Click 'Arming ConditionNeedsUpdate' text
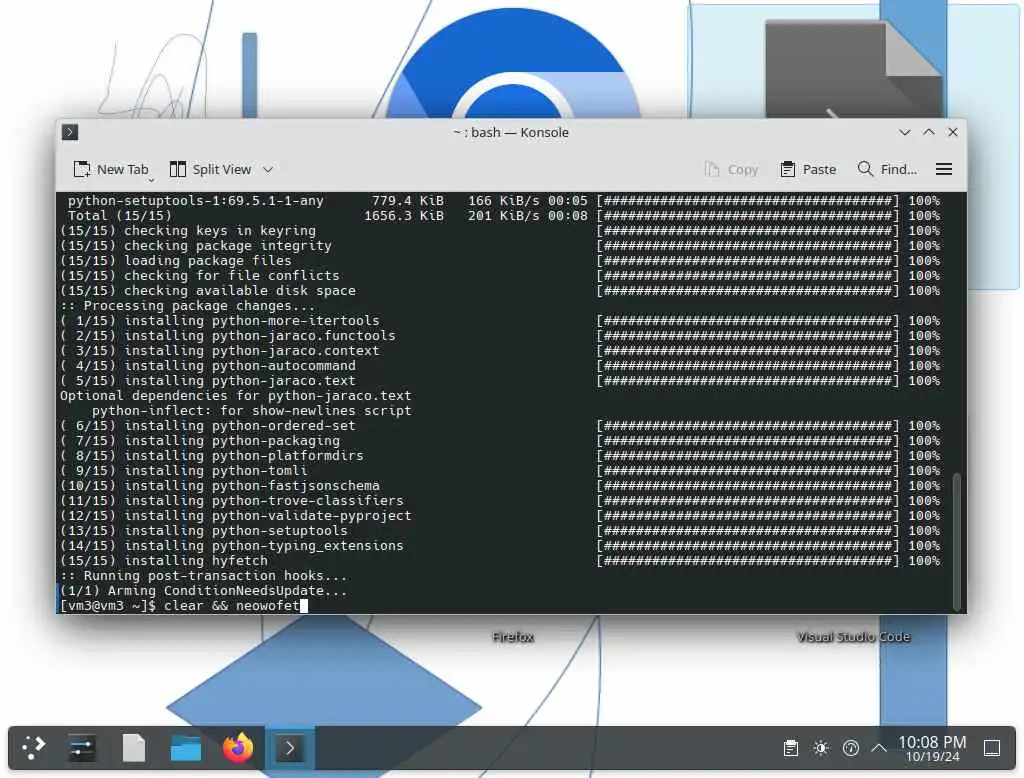 click(227, 591)
